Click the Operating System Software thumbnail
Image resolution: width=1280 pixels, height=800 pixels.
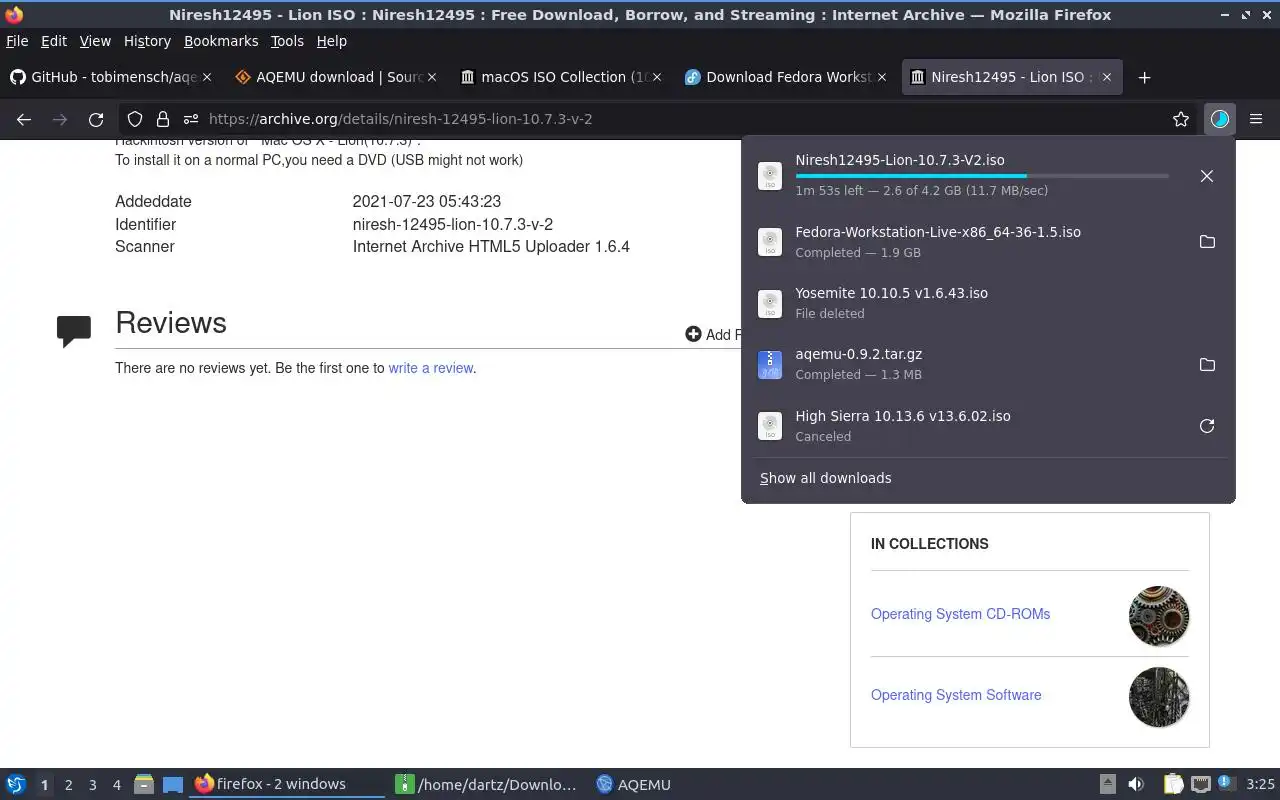[1159, 697]
